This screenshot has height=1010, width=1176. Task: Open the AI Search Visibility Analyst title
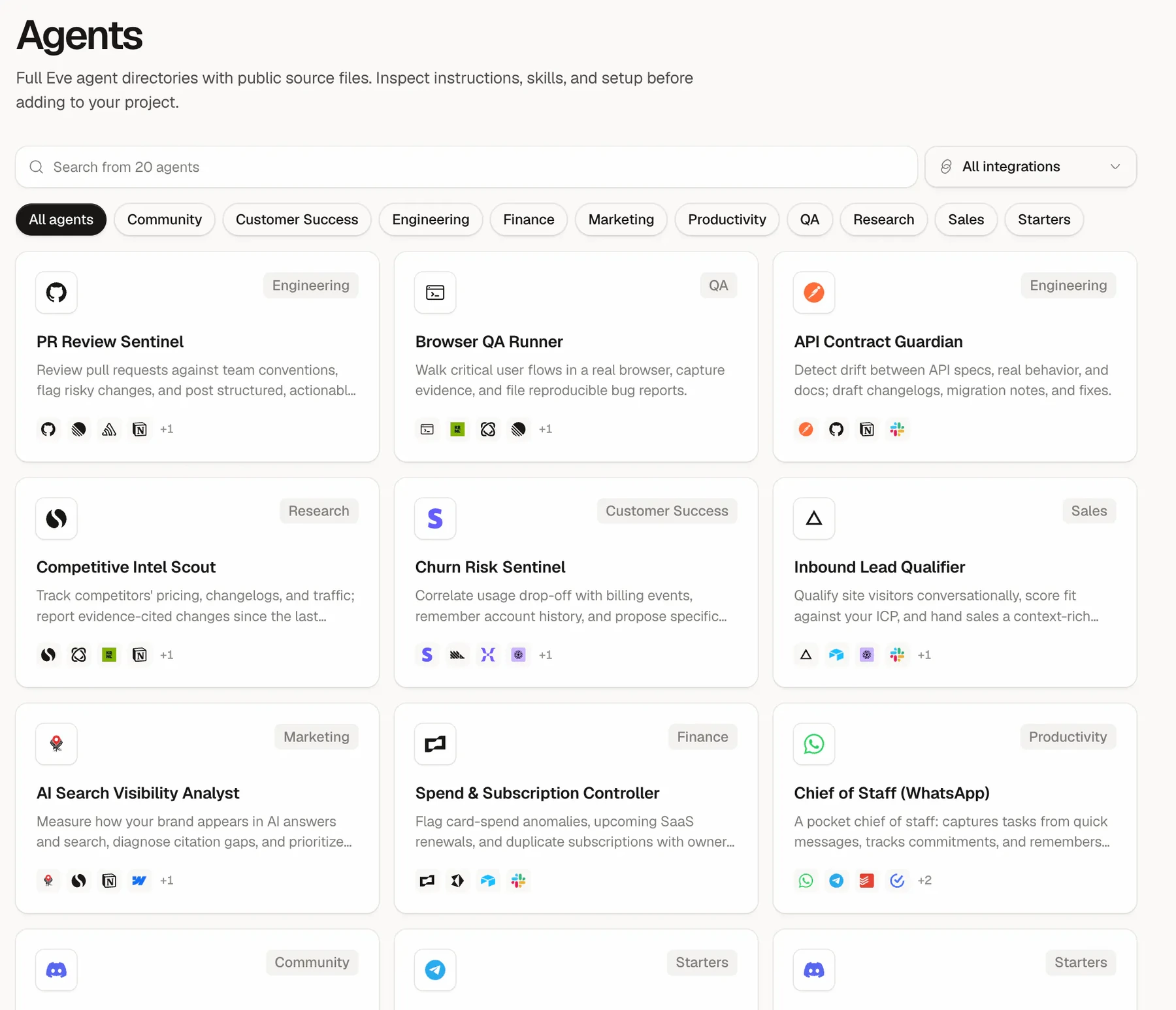pyautogui.click(x=138, y=793)
